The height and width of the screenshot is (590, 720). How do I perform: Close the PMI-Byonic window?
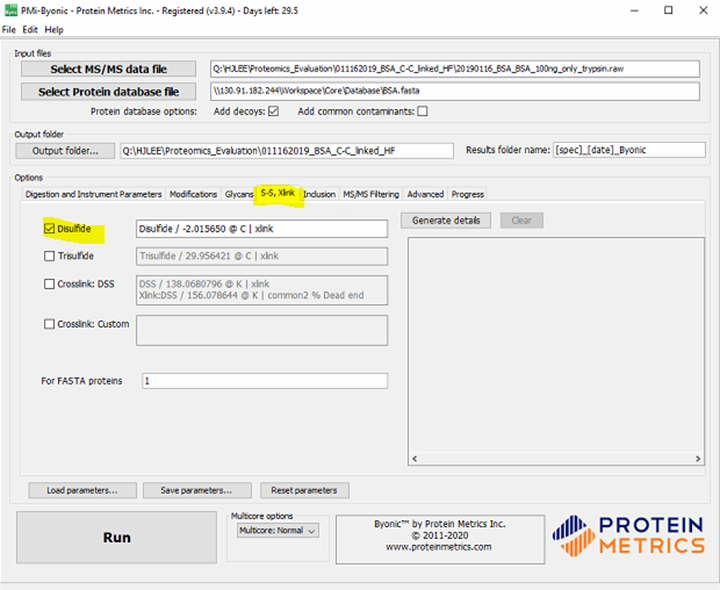[703, 11]
